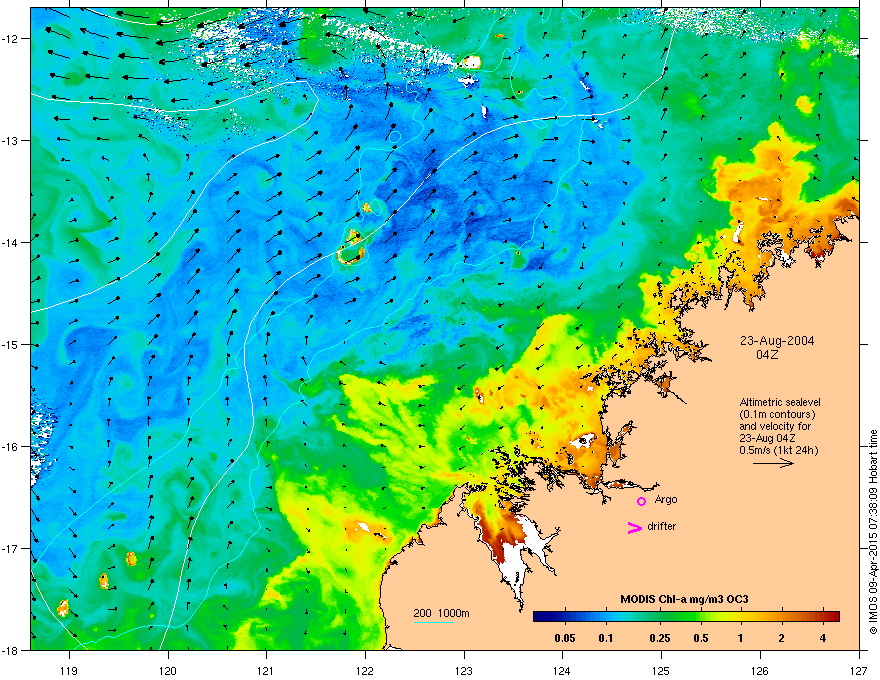Click the '200 1000m' contour legend text
This screenshot has width=880, height=680.
click(x=442, y=613)
